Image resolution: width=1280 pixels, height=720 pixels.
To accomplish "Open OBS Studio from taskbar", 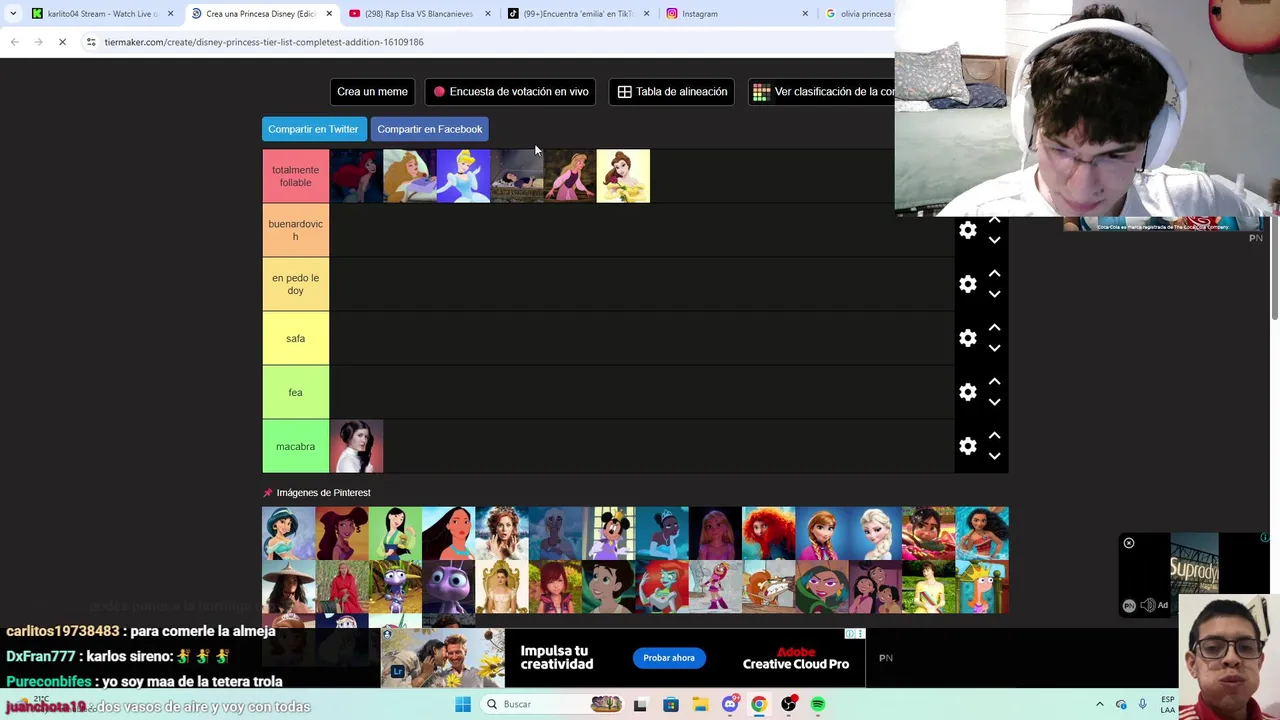I will [789, 704].
